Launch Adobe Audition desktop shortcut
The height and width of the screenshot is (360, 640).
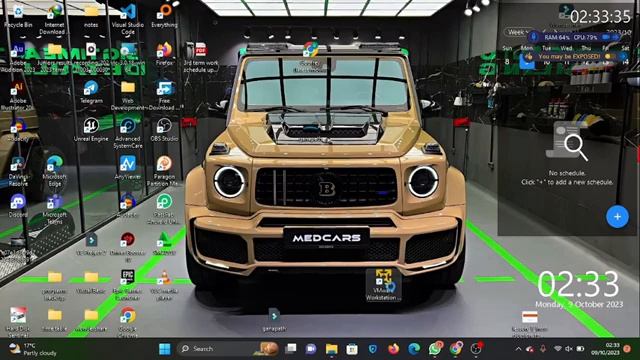tap(18, 57)
